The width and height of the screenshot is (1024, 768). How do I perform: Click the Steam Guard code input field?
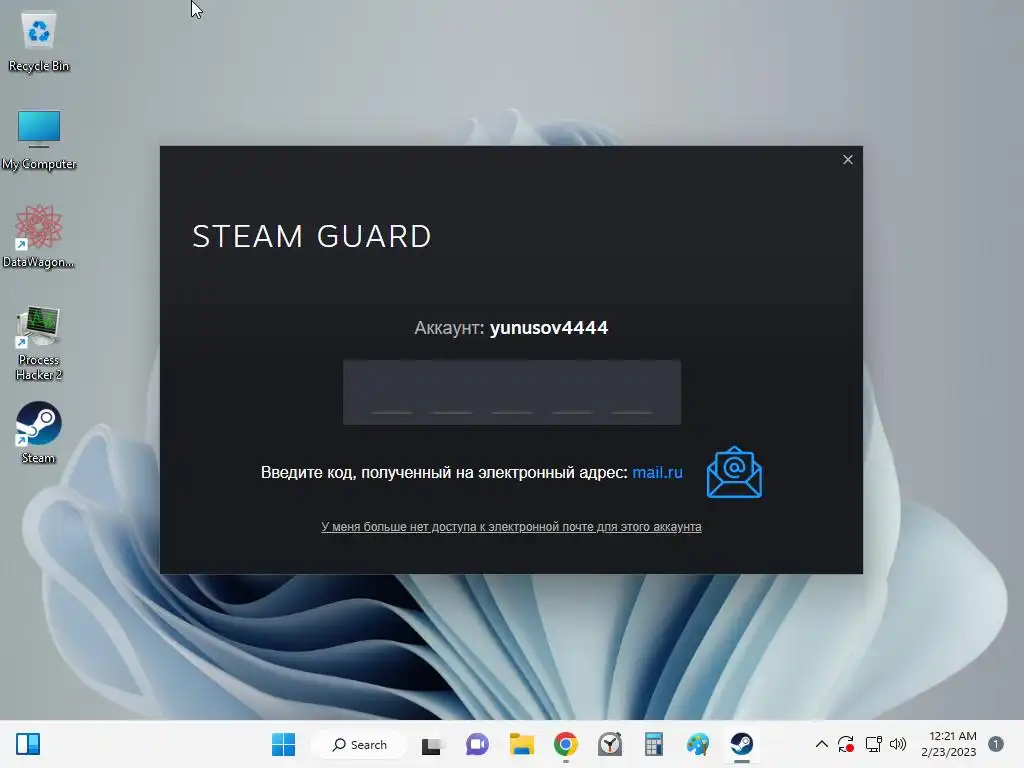tap(512, 392)
